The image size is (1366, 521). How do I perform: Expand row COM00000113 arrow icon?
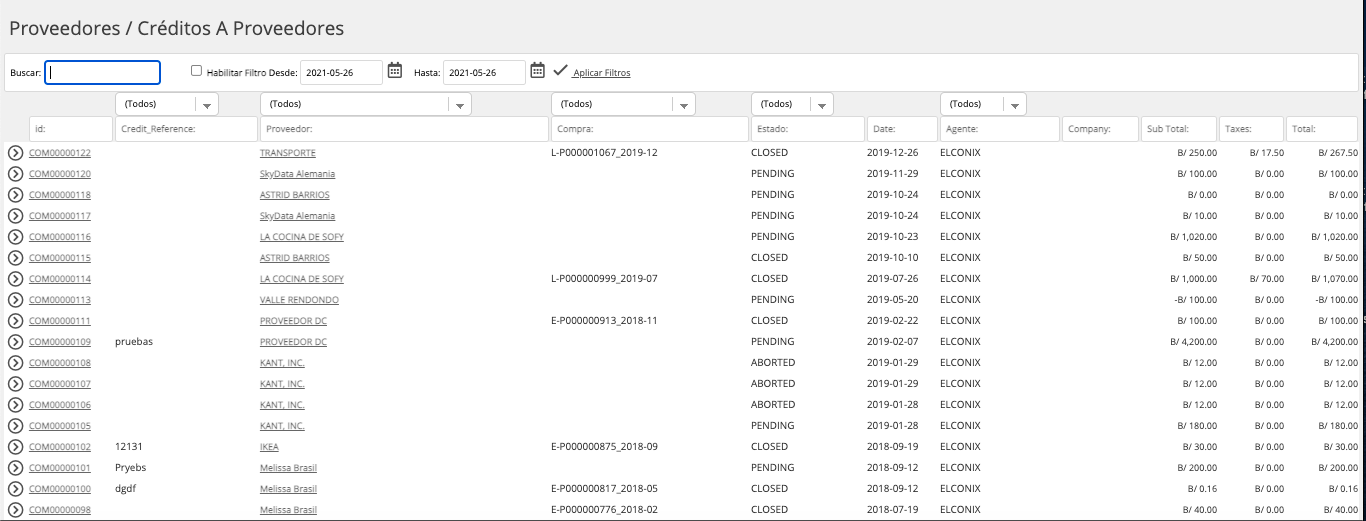(15, 300)
